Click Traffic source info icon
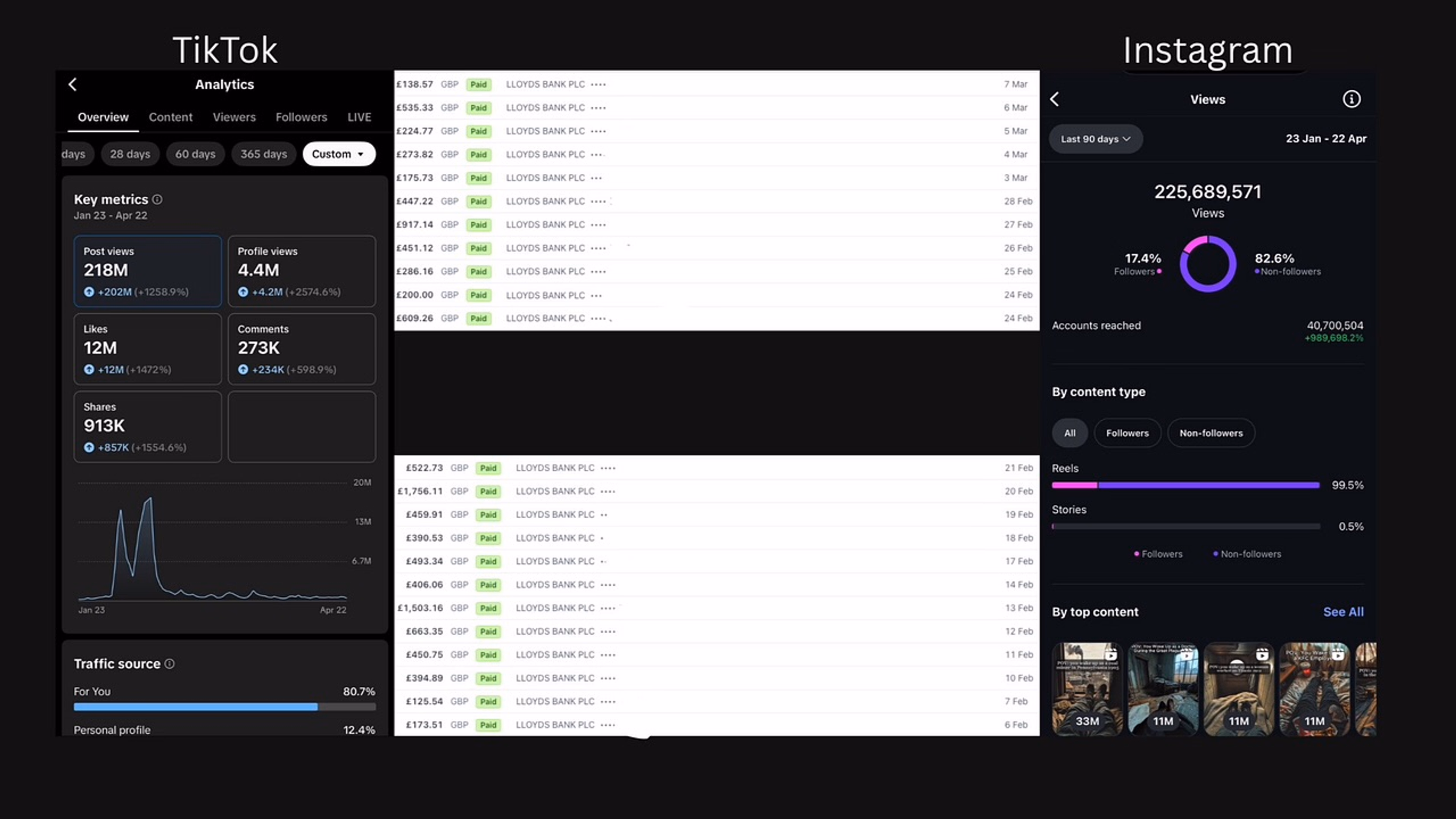The width and height of the screenshot is (1456, 819). point(169,663)
